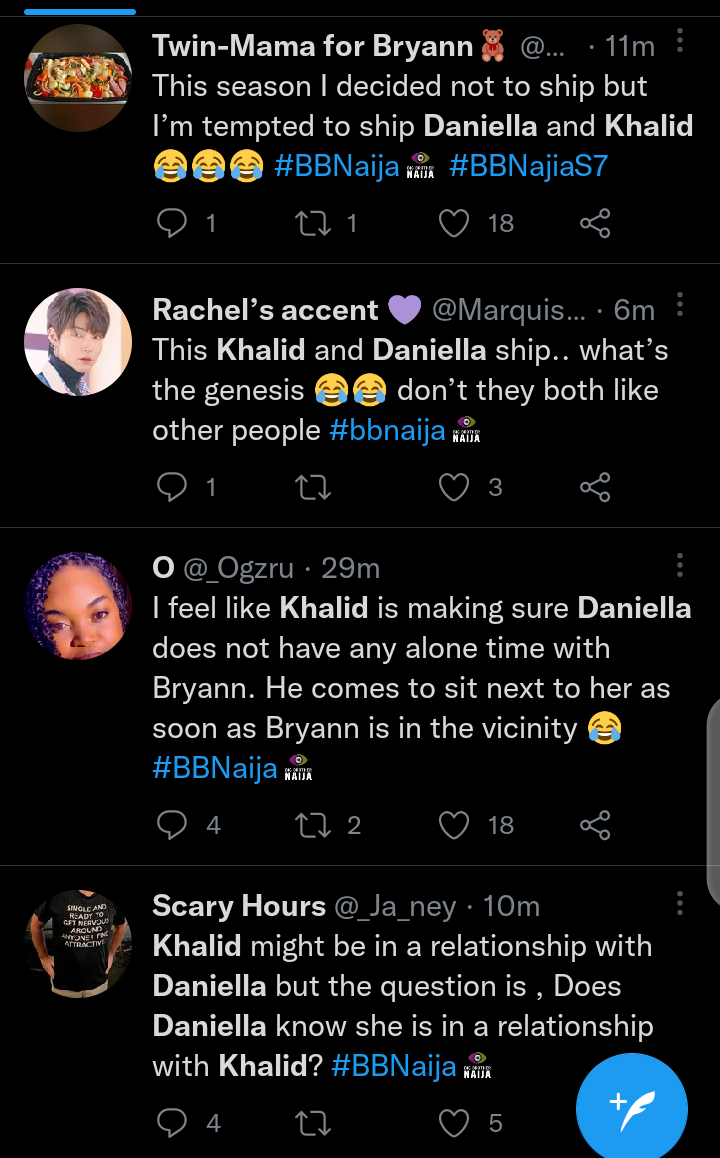The height and width of the screenshot is (1158, 720).
Task: View Scary Hours profile picture
Action: (78, 943)
